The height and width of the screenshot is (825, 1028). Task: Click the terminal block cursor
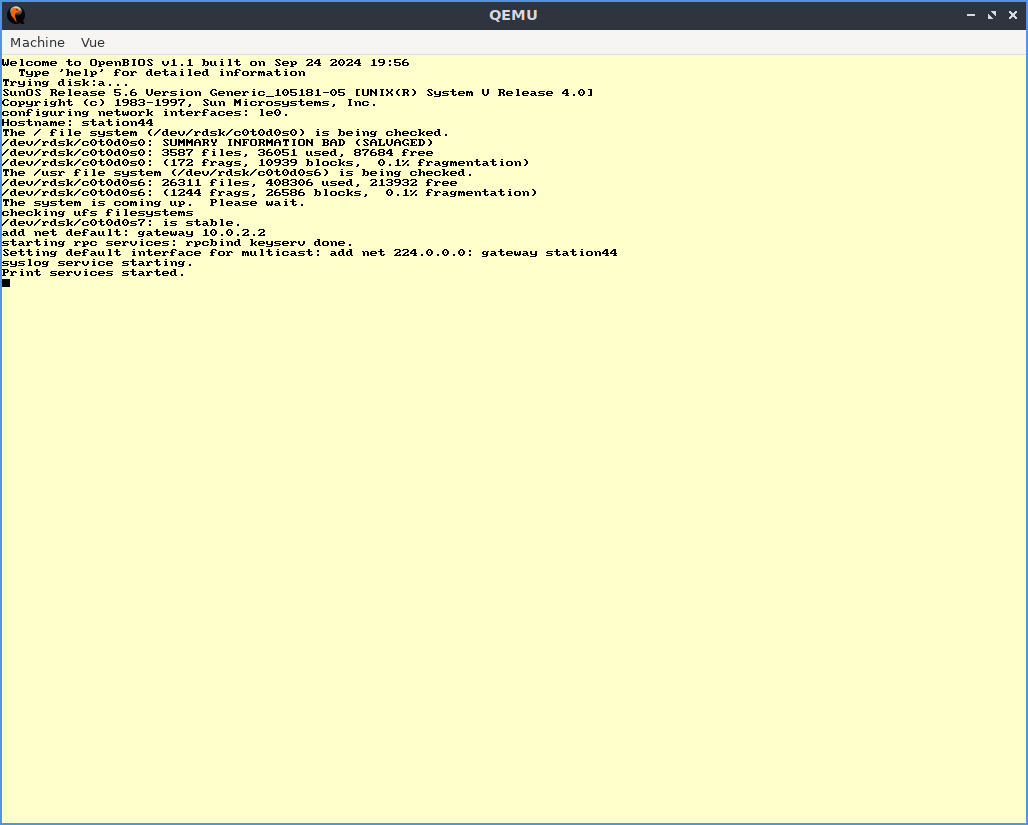pyautogui.click(x=6, y=283)
